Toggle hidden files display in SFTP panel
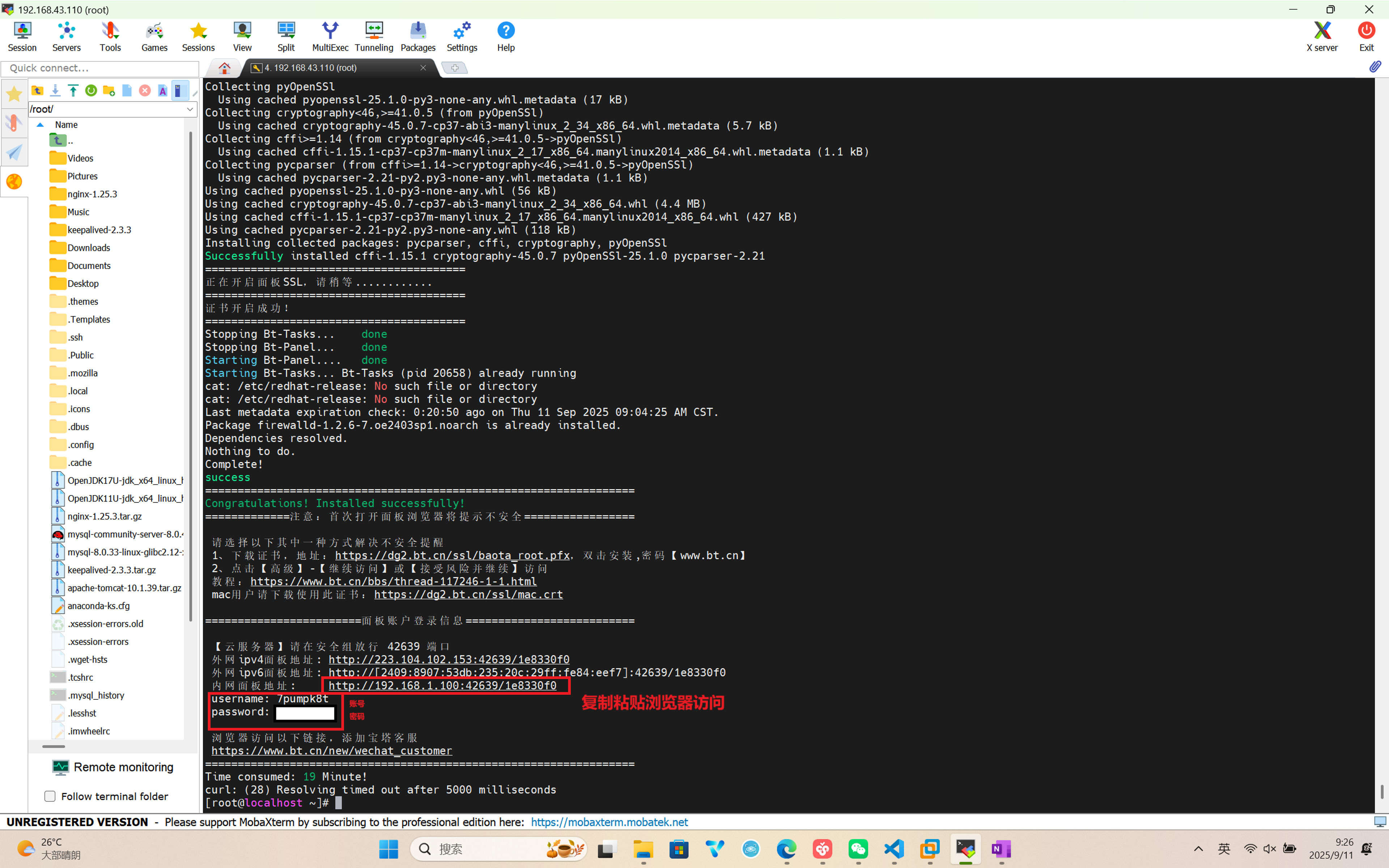 coord(180,90)
